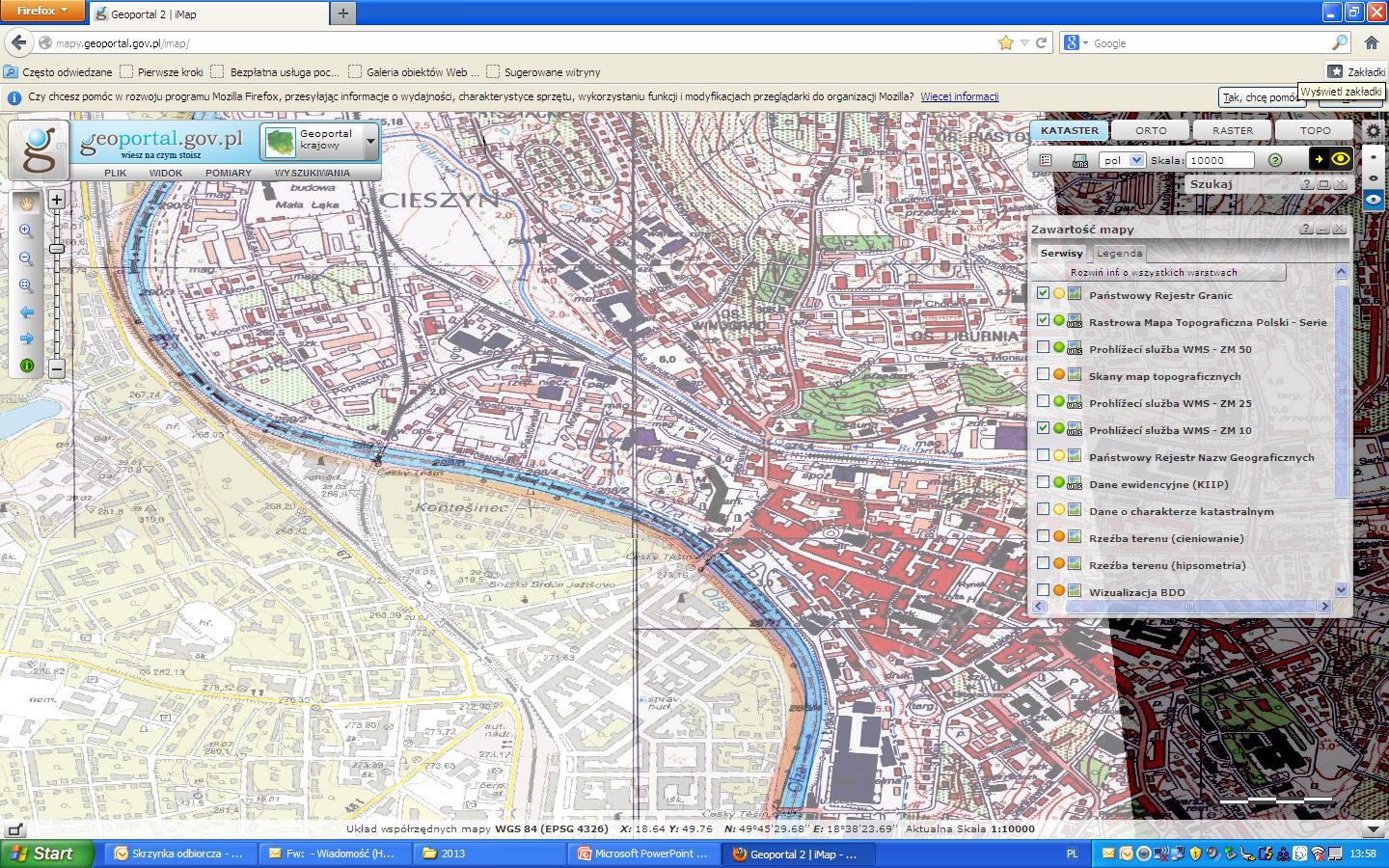Reload page with the refresh icon
The height and width of the screenshot is (868, 1389).
(x=1041, y=42)
